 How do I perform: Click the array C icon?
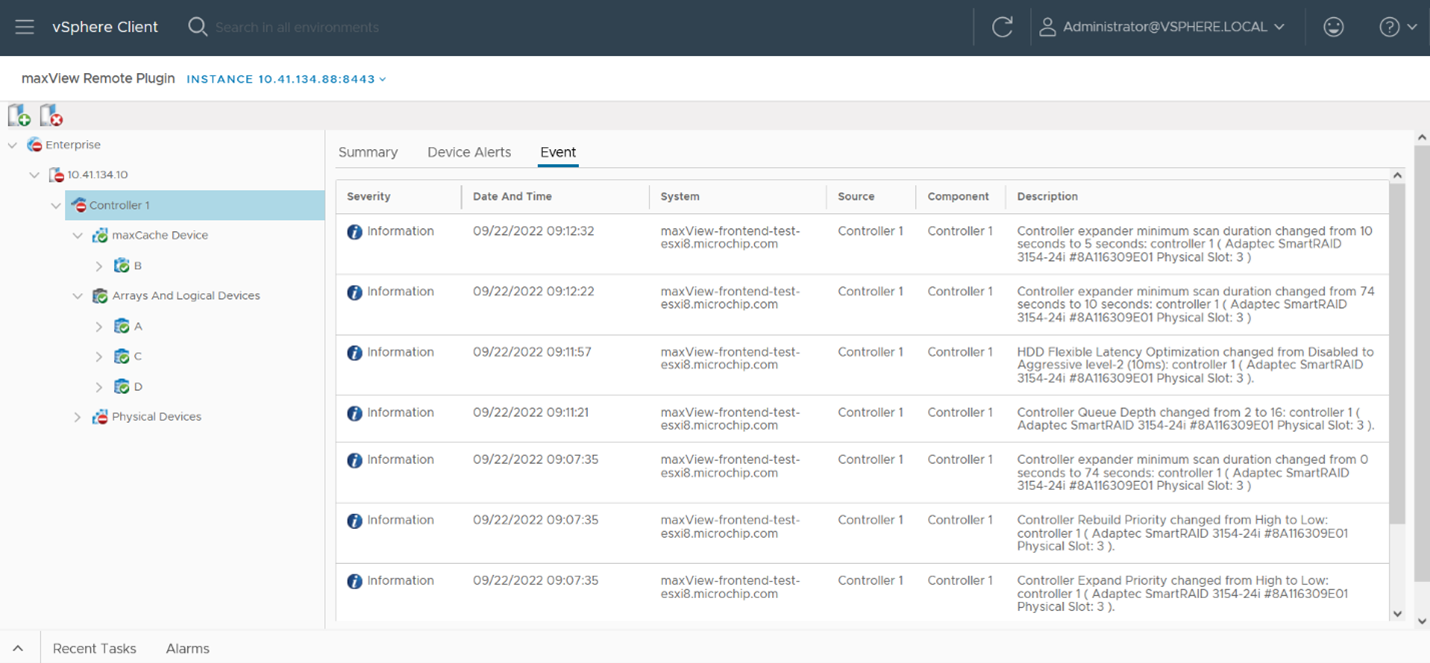click(x=122, y=356)
